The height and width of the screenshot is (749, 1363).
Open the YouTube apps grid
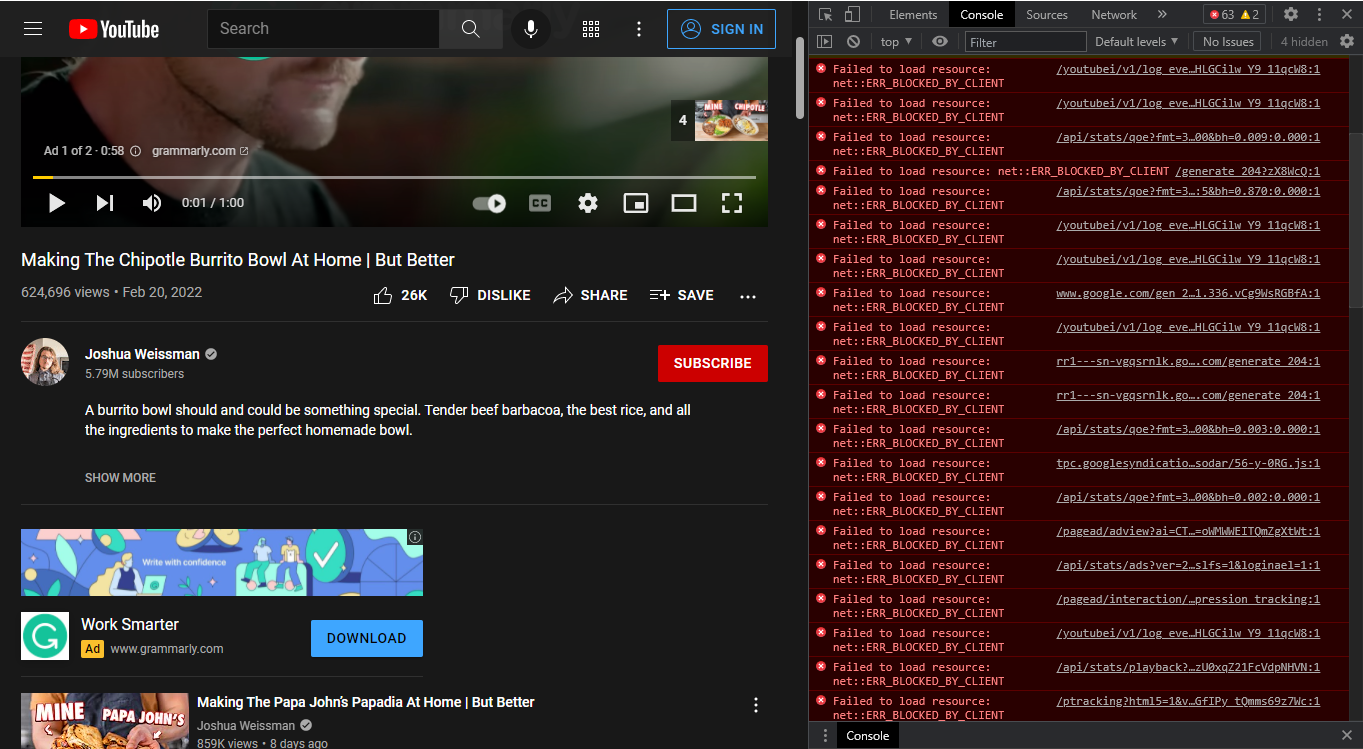591,29
